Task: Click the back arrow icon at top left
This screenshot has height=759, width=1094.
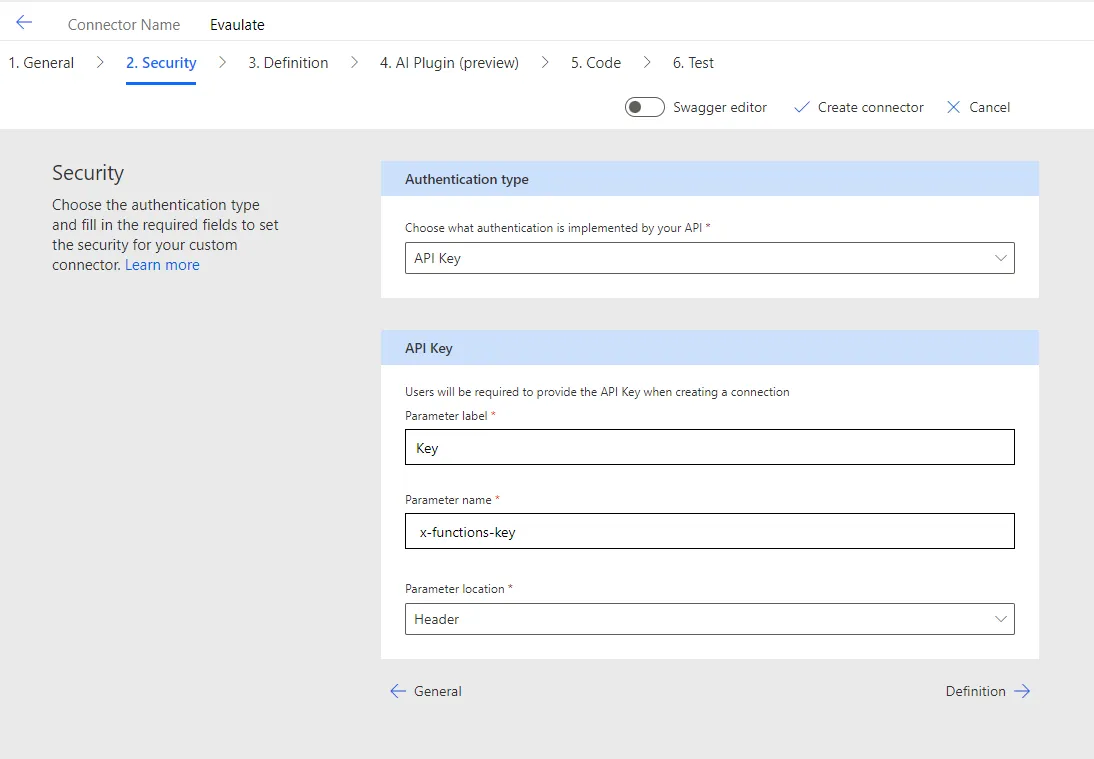Action: click(24, 23)
